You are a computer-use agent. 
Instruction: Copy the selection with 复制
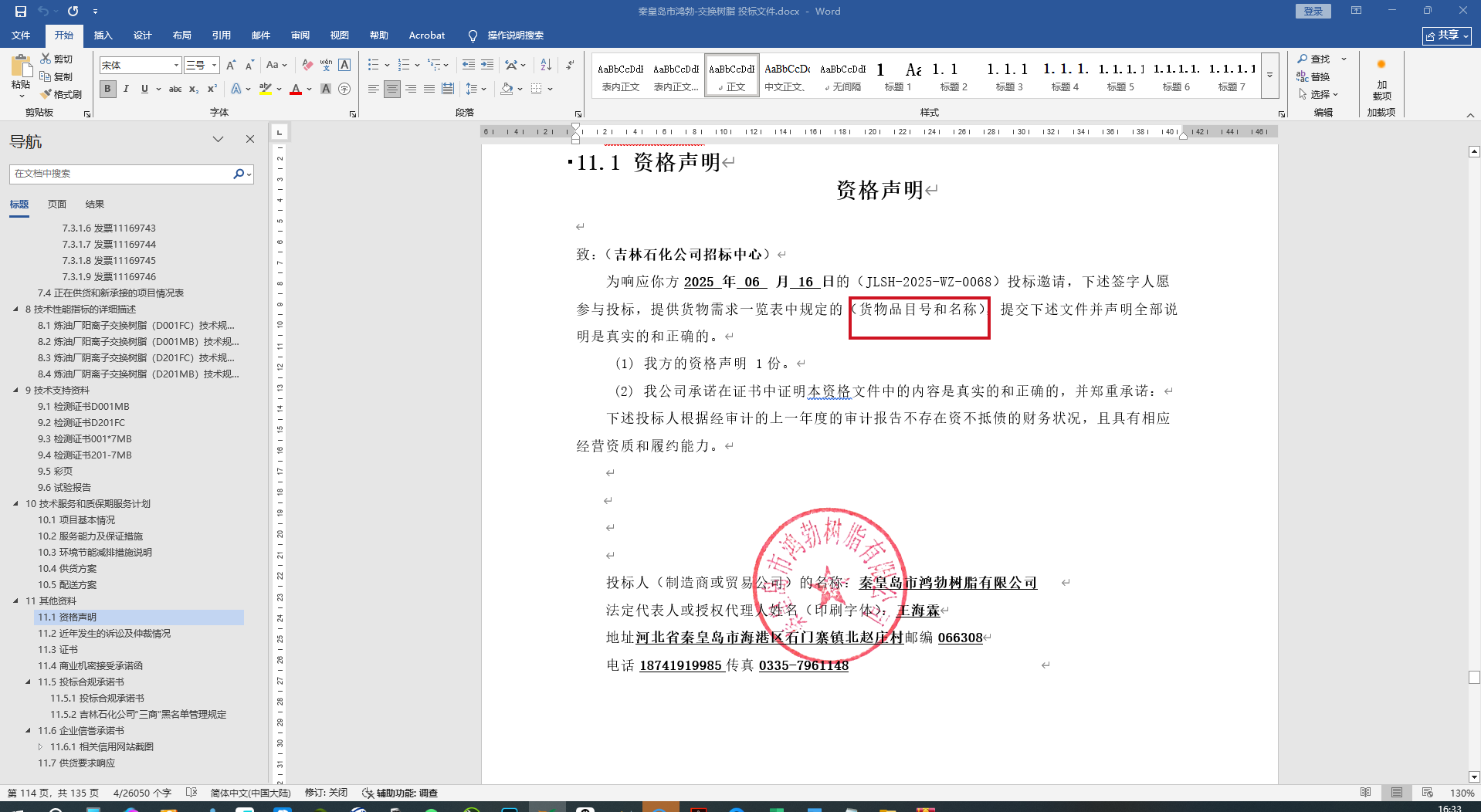point(57,76)
